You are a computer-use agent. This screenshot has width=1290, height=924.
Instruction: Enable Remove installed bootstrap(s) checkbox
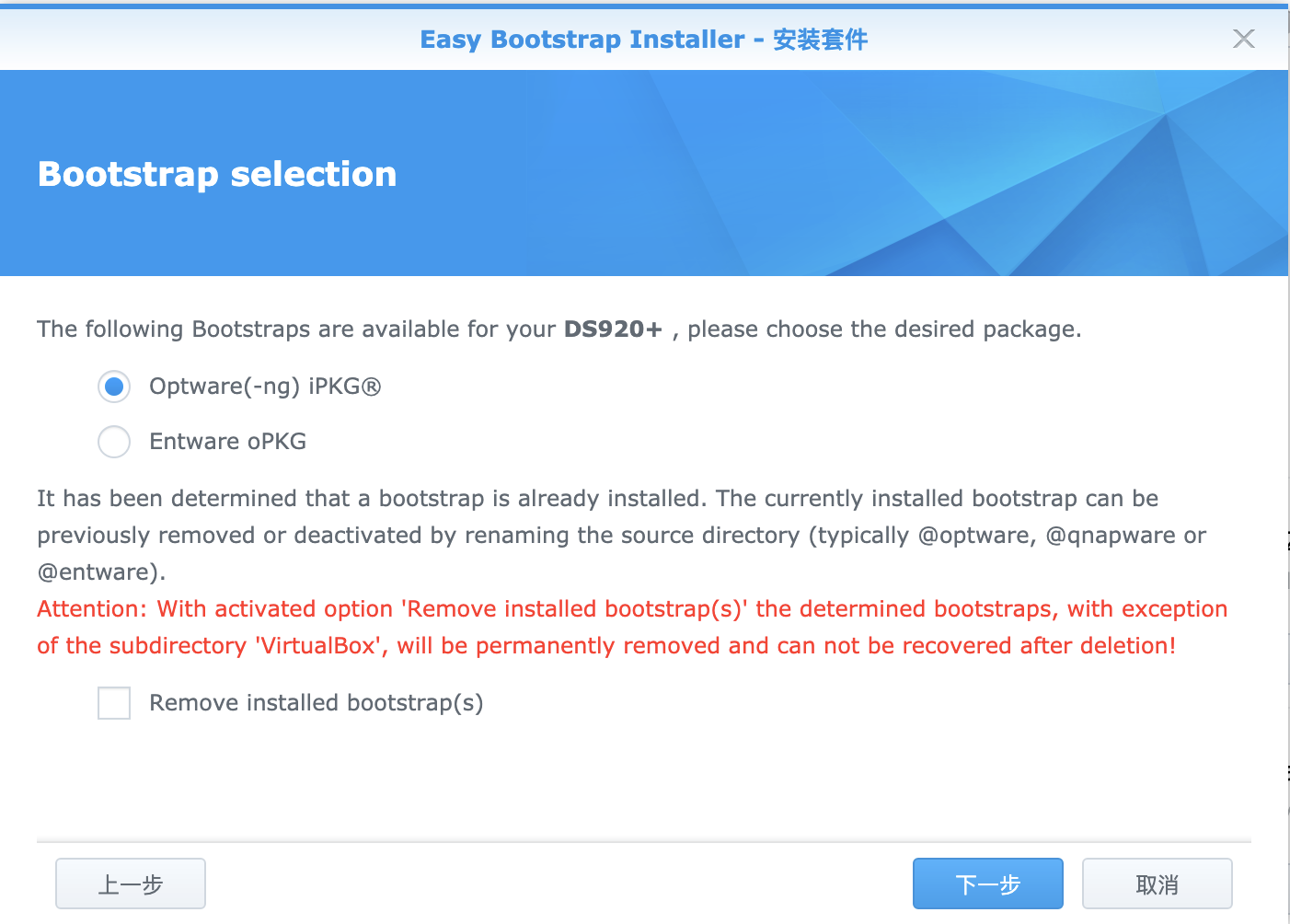114,703
